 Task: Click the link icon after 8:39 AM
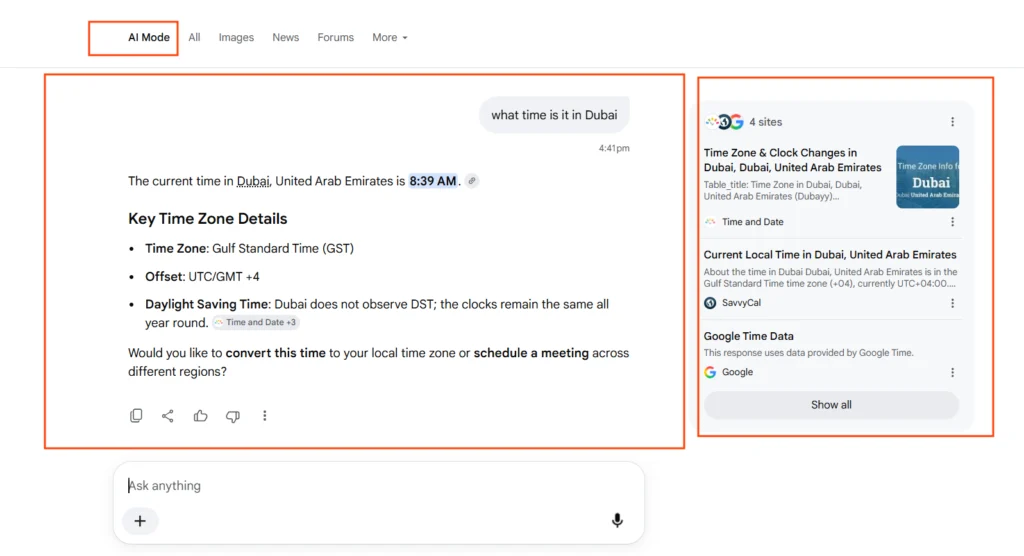(472, 181)
